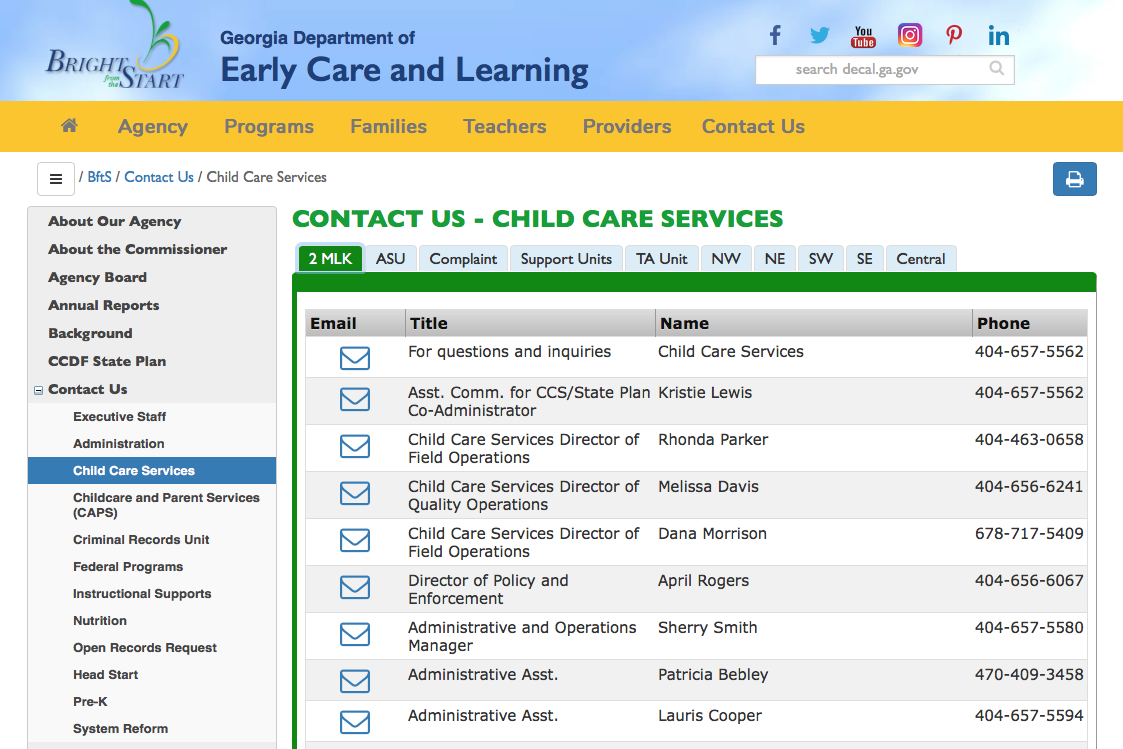The height and width of the screenshot is (749, 1123).
Task: Click email envelope for Lauris Cooper
Action: coord(355,723)
